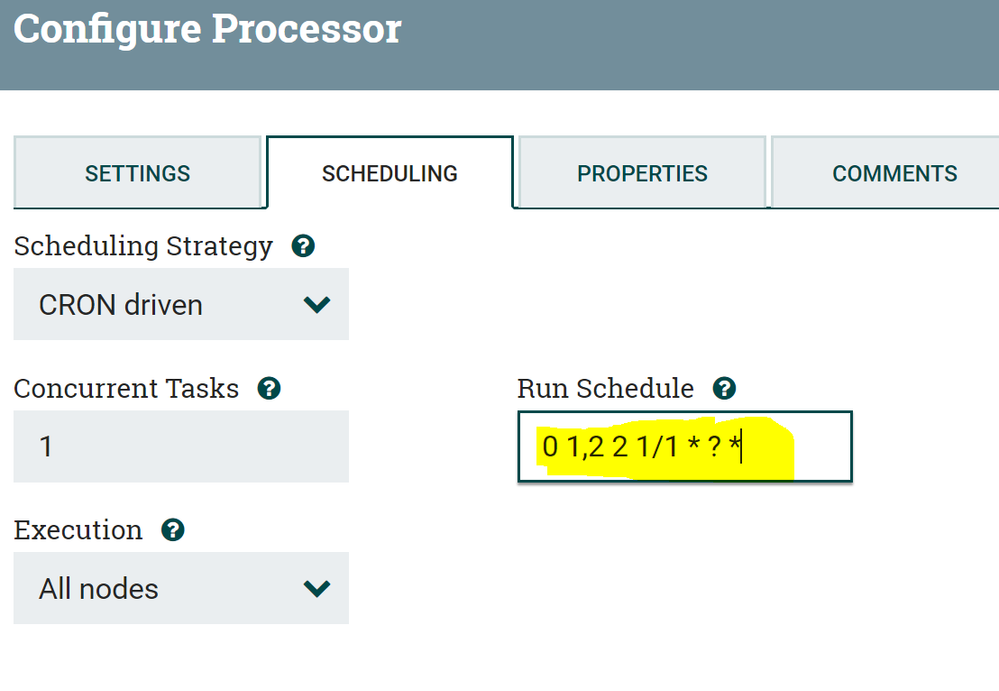Click the chevron on CRON driven selector
This screenshot has width=999, height=691.
(x=317, y=305)
